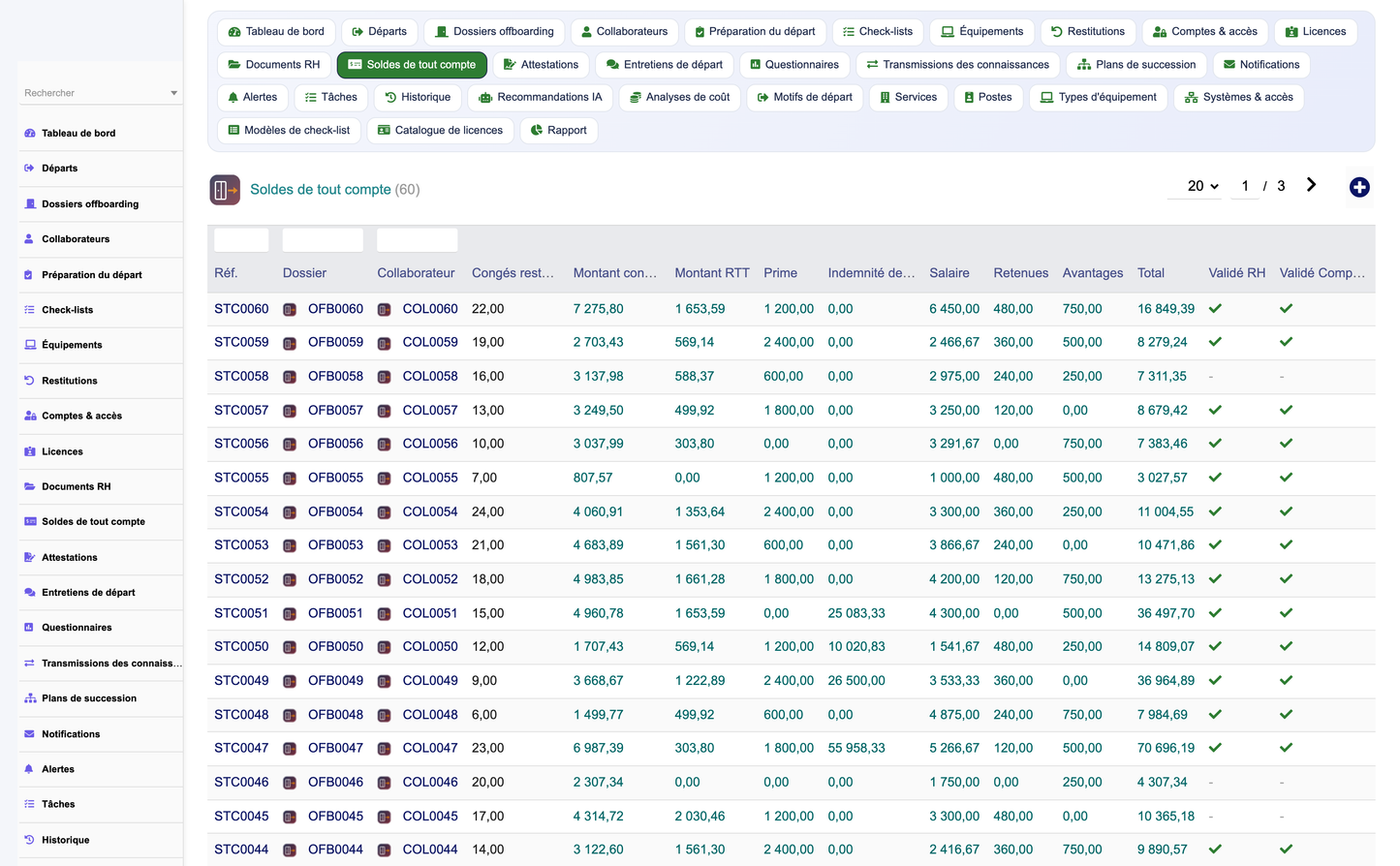Click the Réf. column filter field
Viewport: 1400px width, 866px height.
click(x=241, y=240)
